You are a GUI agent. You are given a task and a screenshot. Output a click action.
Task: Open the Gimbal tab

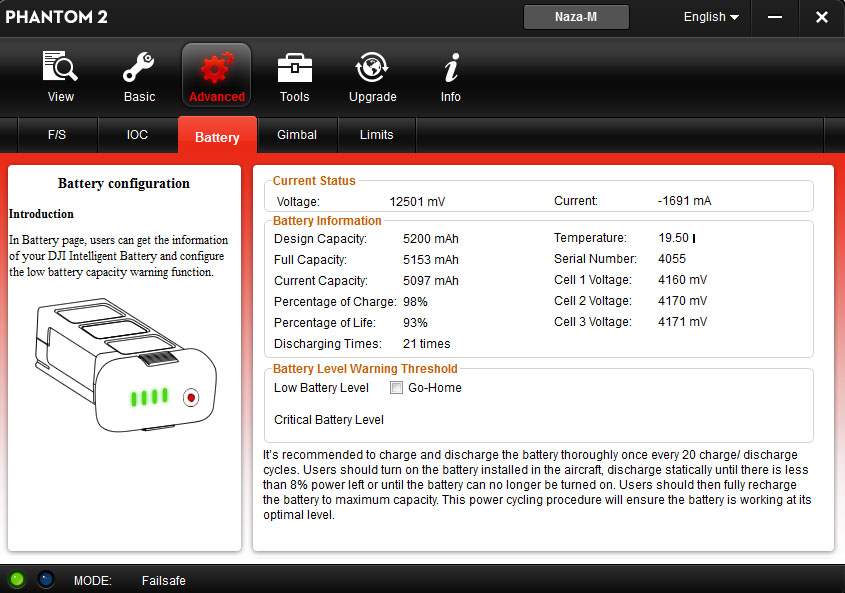coord(297,135)
